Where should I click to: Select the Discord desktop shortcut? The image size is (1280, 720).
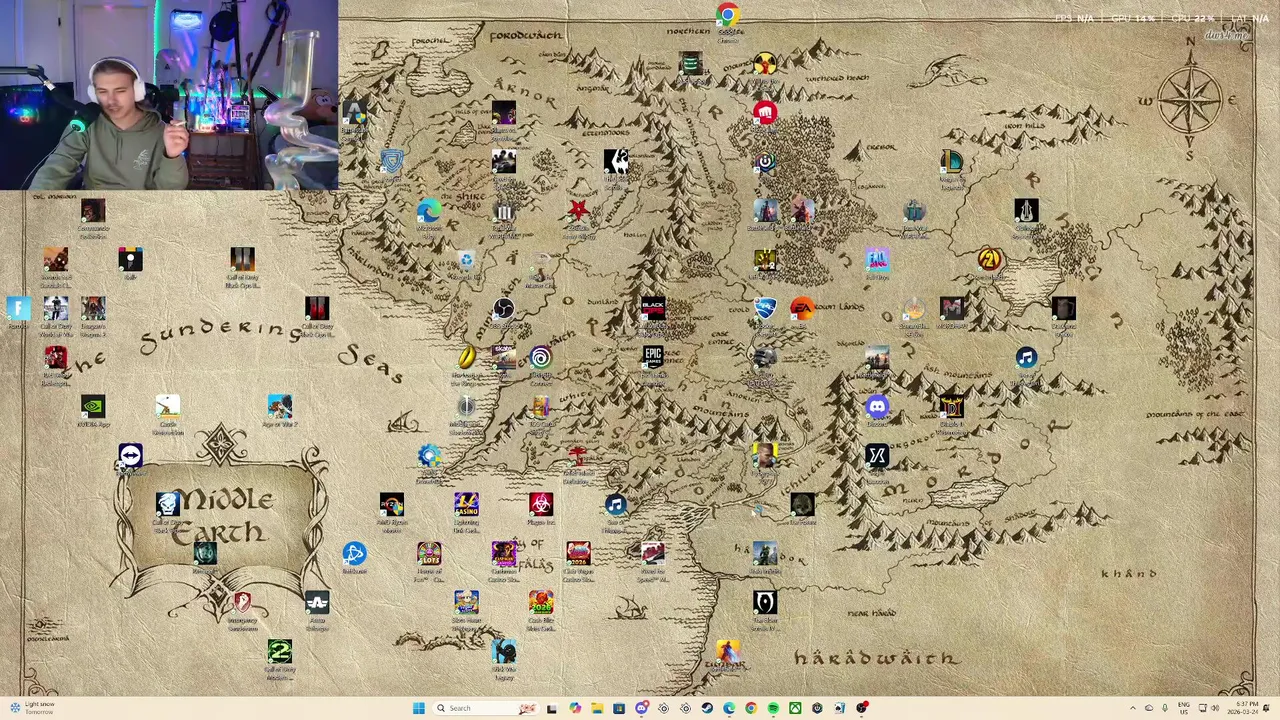click(877, 407)
